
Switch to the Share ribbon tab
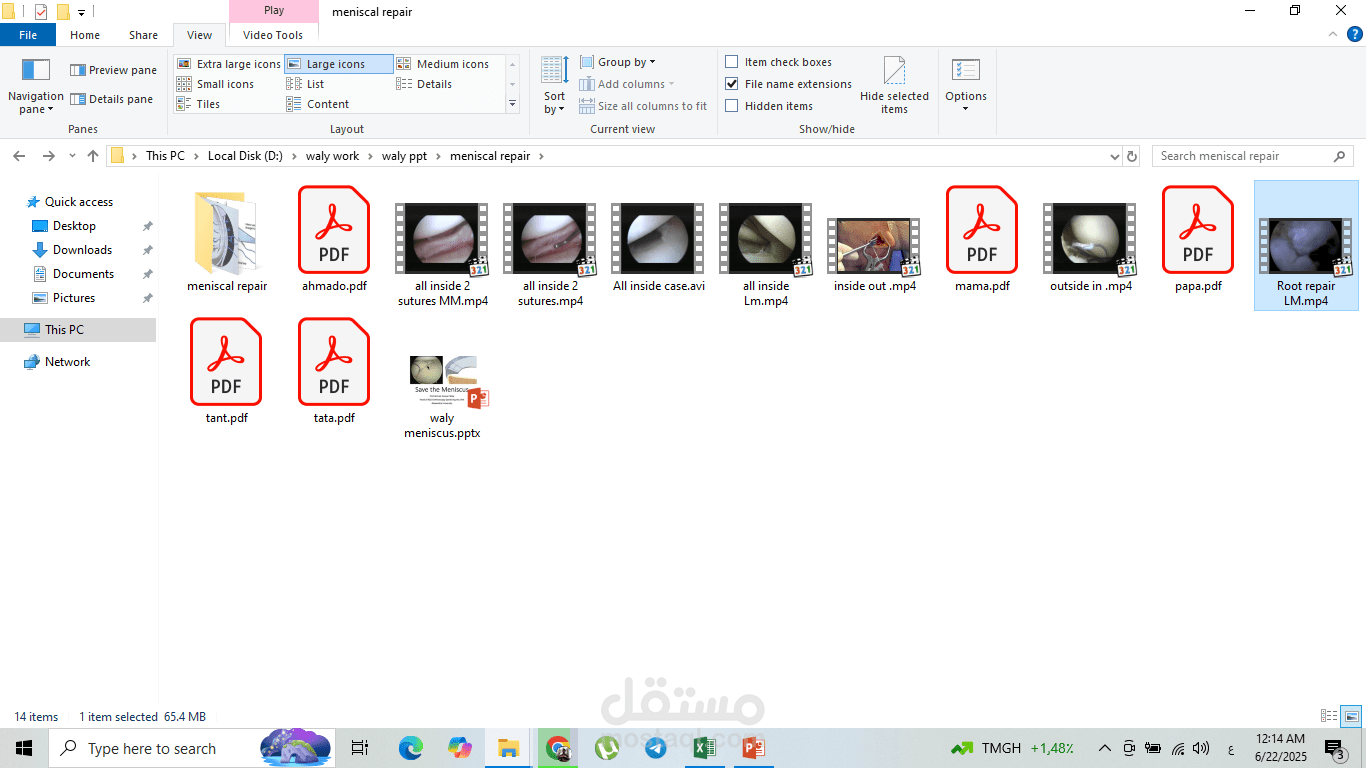(x=143, y=35)
